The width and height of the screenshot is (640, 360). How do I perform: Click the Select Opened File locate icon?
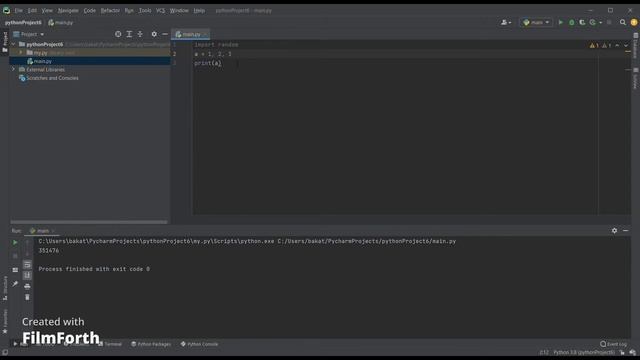tap(118, 34)
